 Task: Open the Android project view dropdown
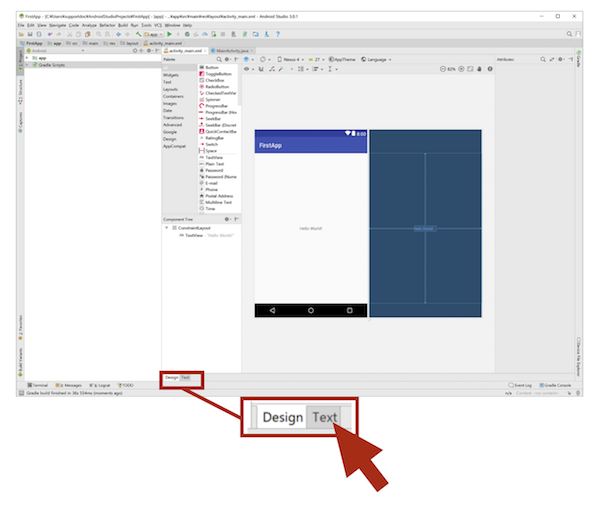click(55, 51)
